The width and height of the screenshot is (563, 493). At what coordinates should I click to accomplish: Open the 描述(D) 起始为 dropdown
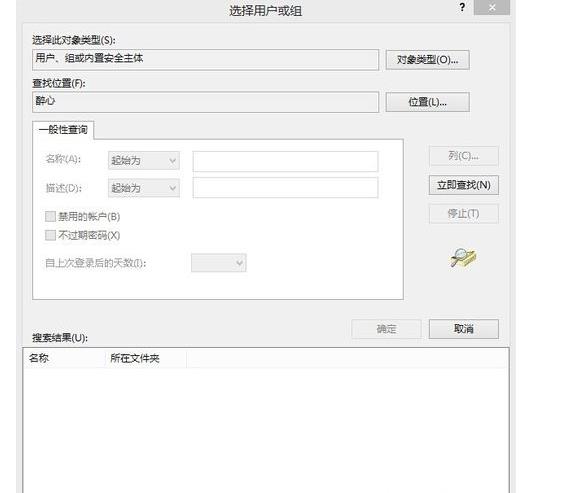[x=144, y=188]
